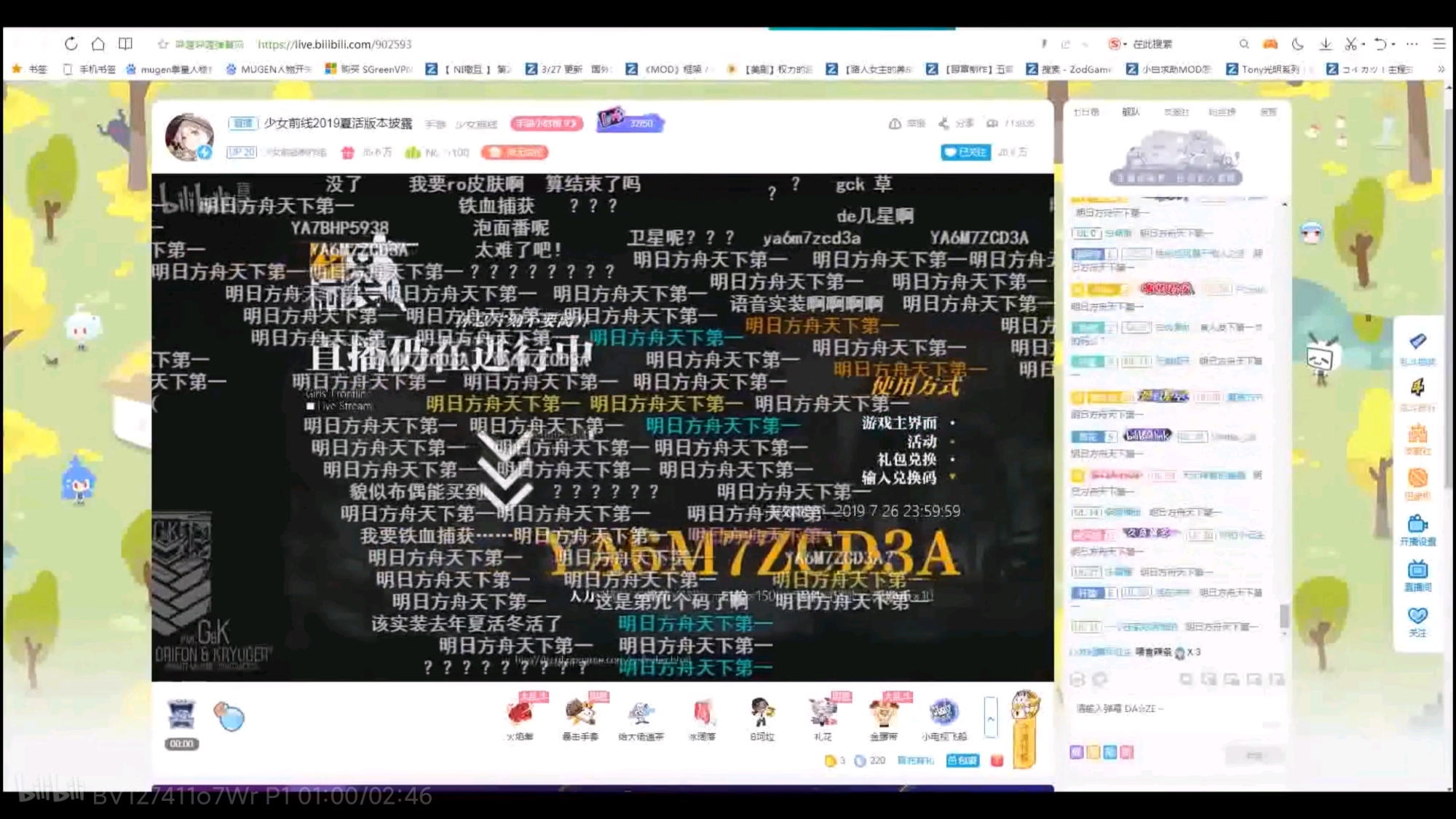Viewport: 1456px width, 819px height.
Task: Open the SGreenVPN bookmark
Action: [369, 69]
